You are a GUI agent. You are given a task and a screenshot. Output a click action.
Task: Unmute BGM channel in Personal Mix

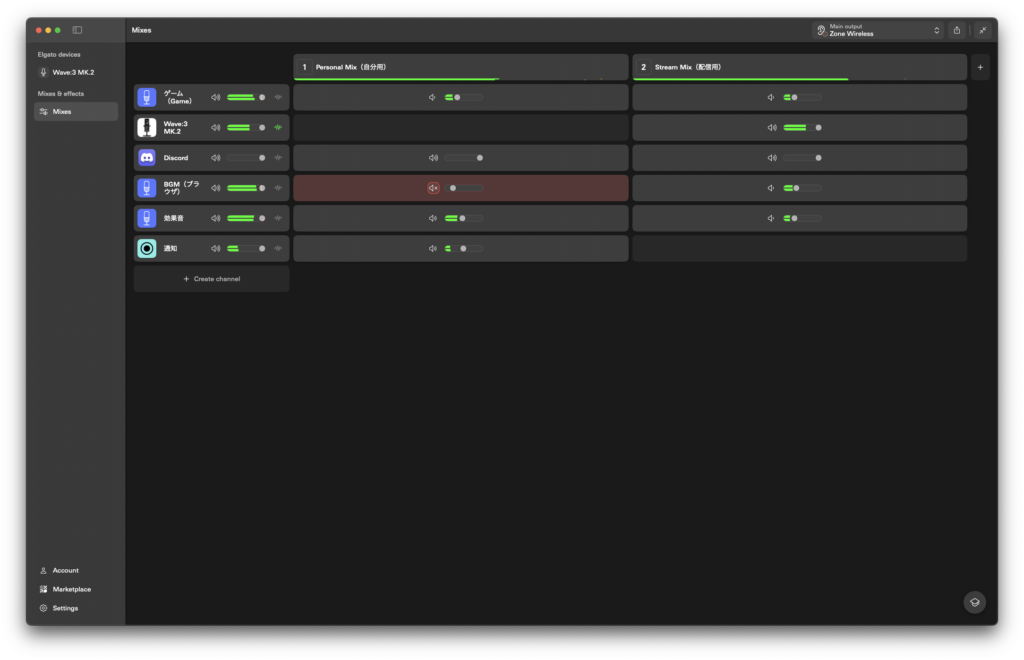pos(433,188)
